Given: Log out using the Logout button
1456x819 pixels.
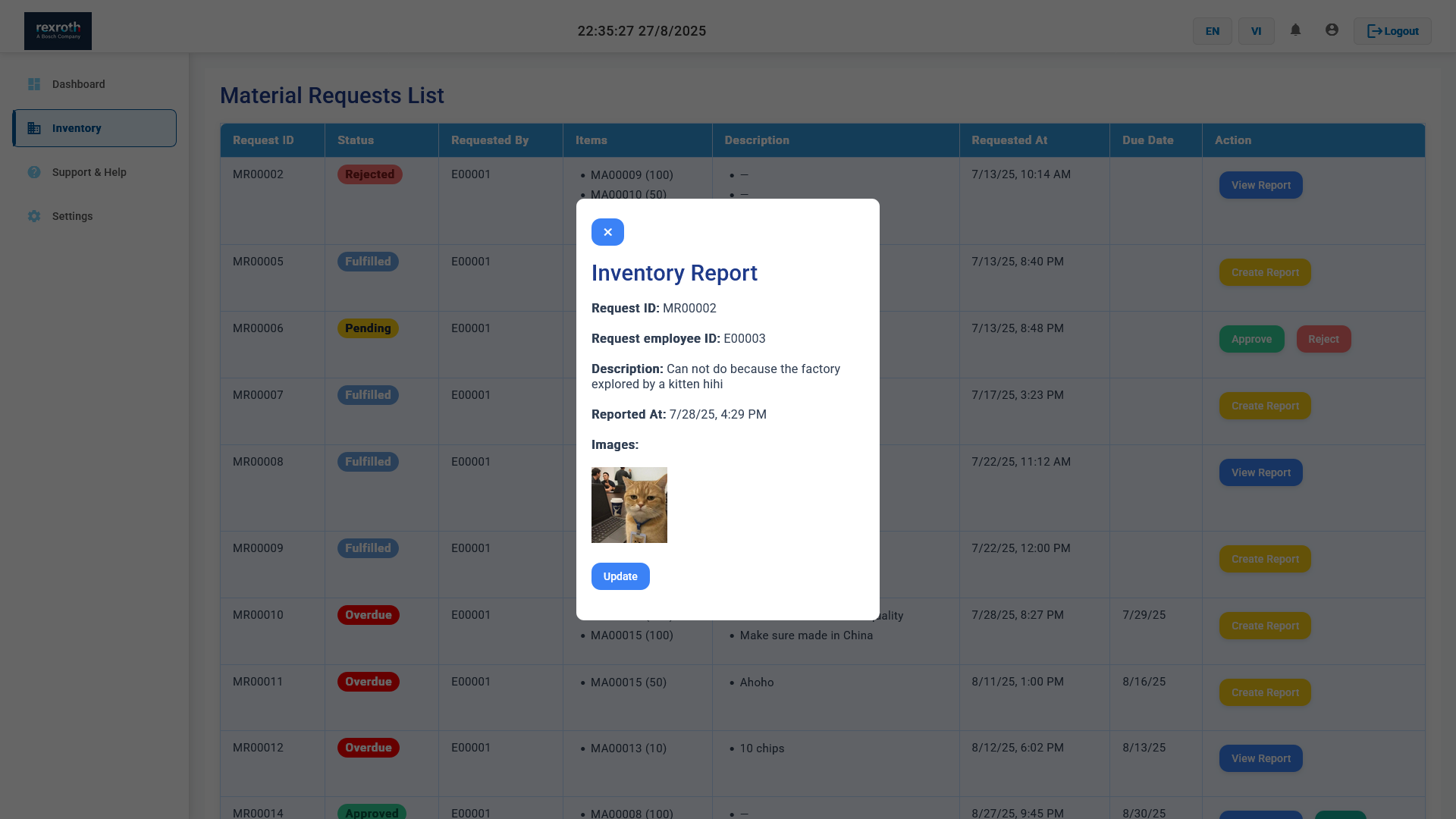Looking at the screenshot, I should click(1392, 31).
